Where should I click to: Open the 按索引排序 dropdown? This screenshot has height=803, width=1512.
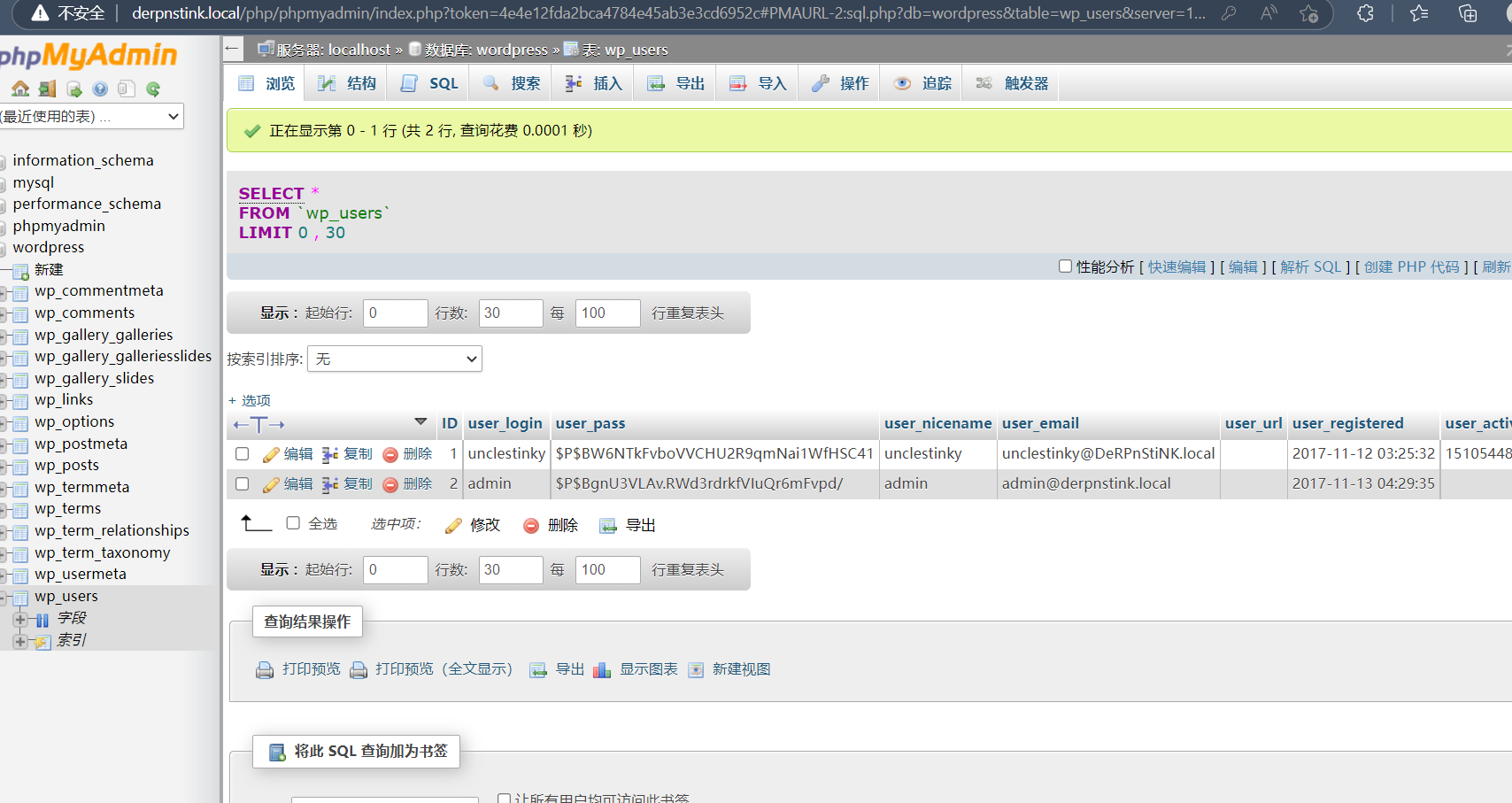(395, 359)
